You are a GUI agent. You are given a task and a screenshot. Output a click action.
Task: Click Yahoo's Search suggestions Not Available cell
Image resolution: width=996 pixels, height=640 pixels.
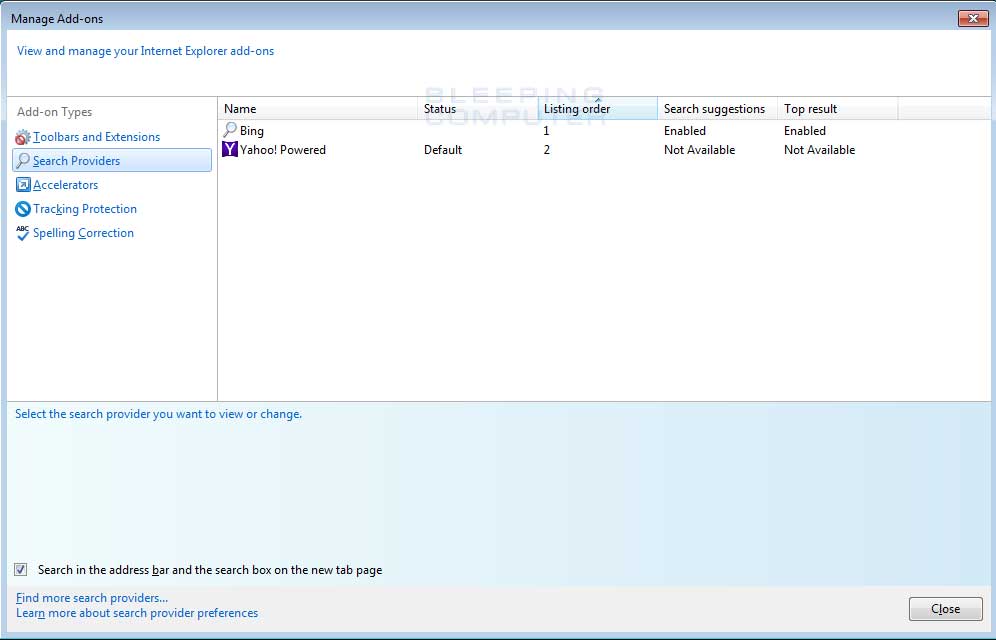click(x=699, y=150)
